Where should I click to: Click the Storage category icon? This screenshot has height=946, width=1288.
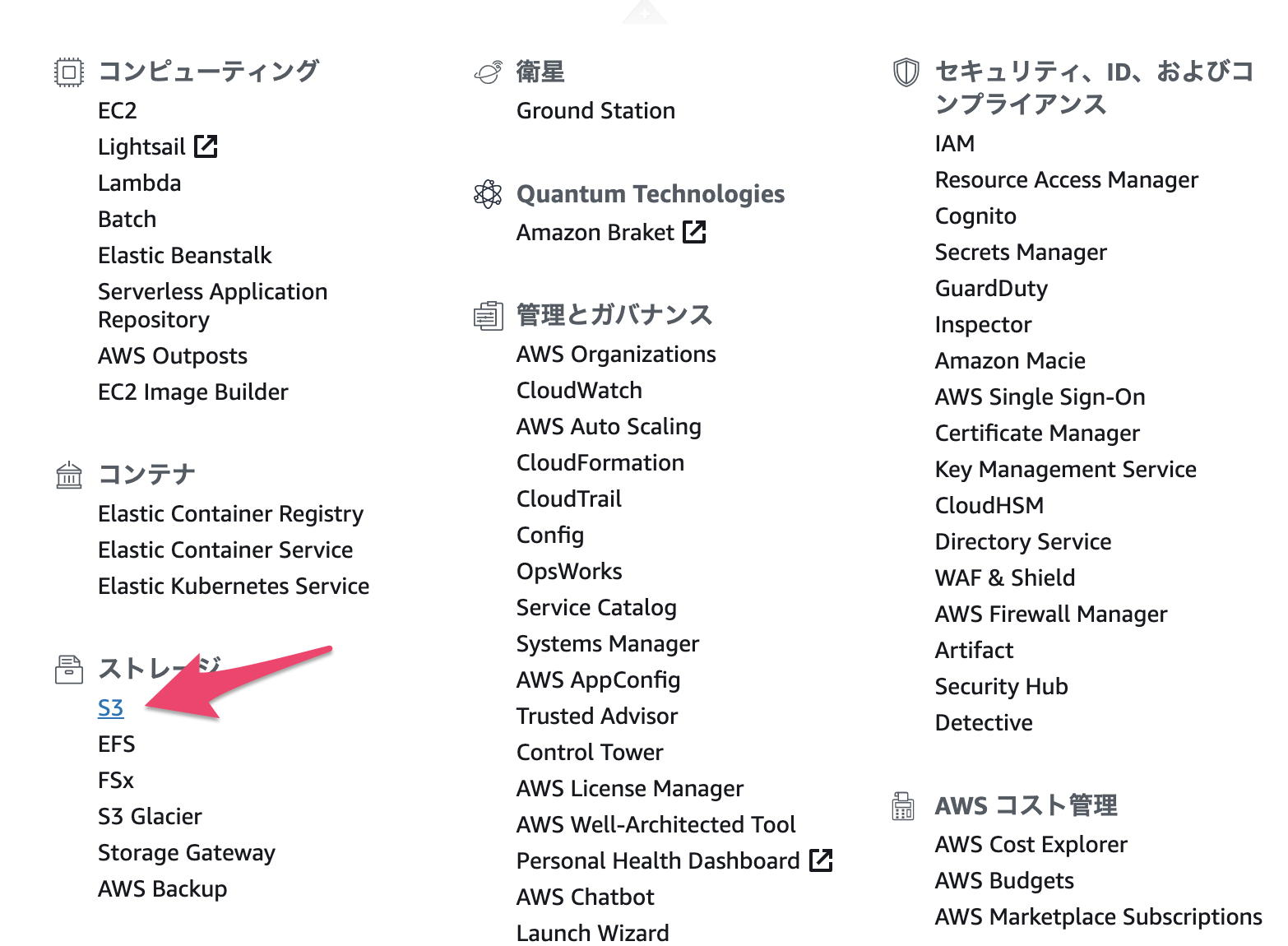(69, 670)
